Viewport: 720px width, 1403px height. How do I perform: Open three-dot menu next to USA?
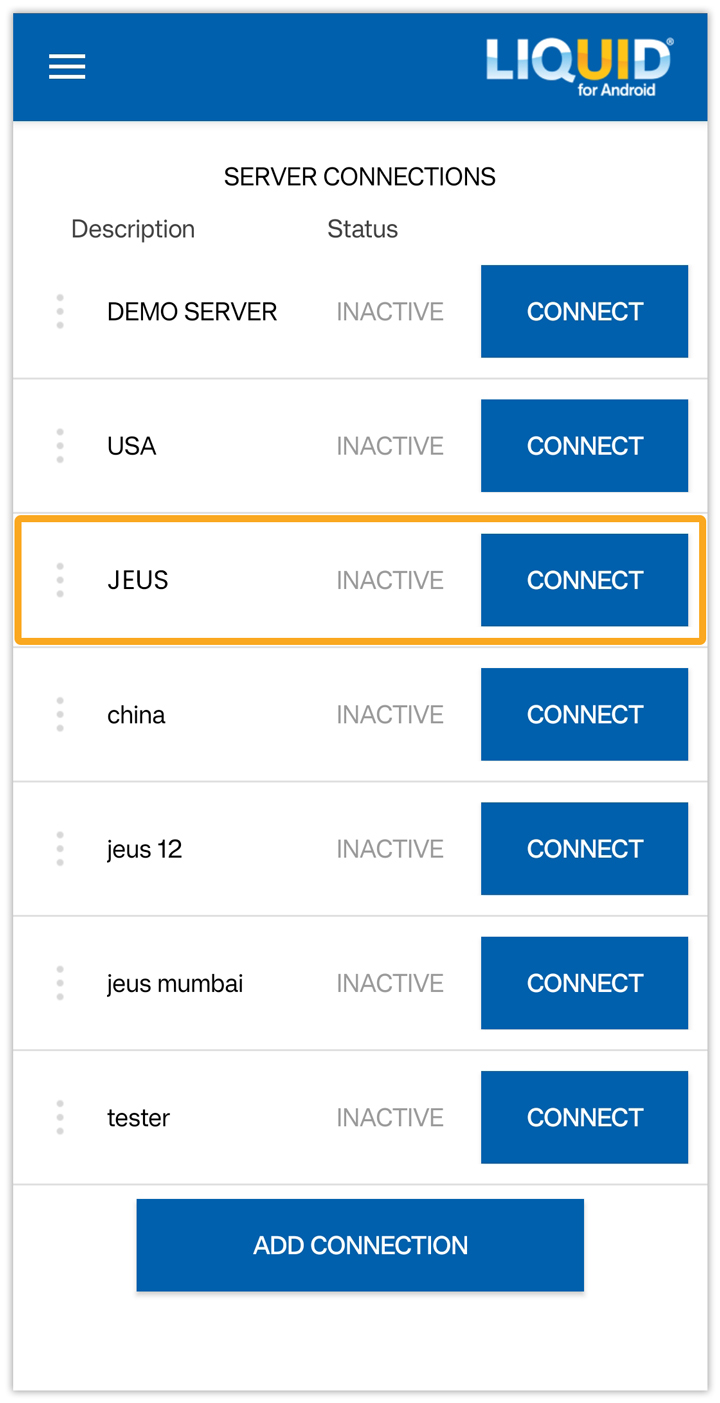60,446
